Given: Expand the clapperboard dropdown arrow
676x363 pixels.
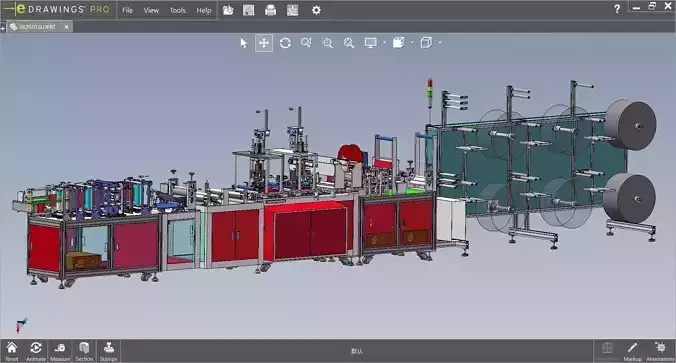Looking at the screenshot, I should 412,43.
